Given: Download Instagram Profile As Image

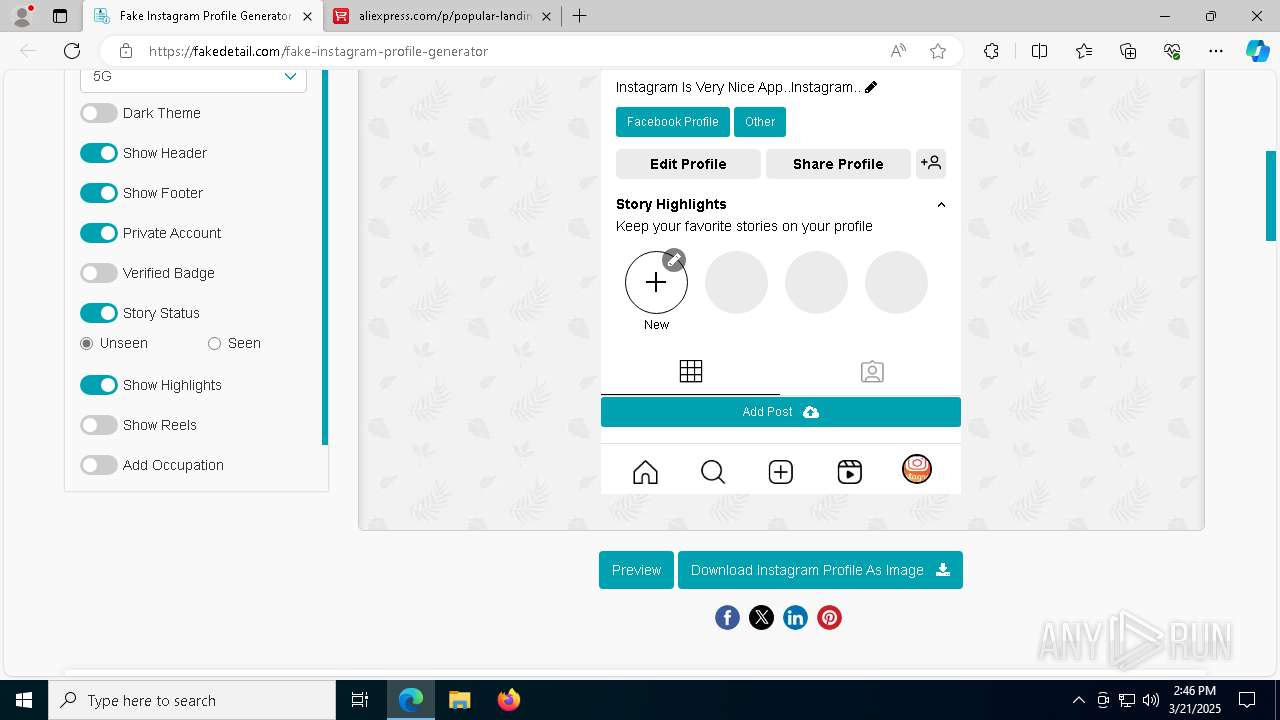Looking at the screenshot, I should pos(820,570).
